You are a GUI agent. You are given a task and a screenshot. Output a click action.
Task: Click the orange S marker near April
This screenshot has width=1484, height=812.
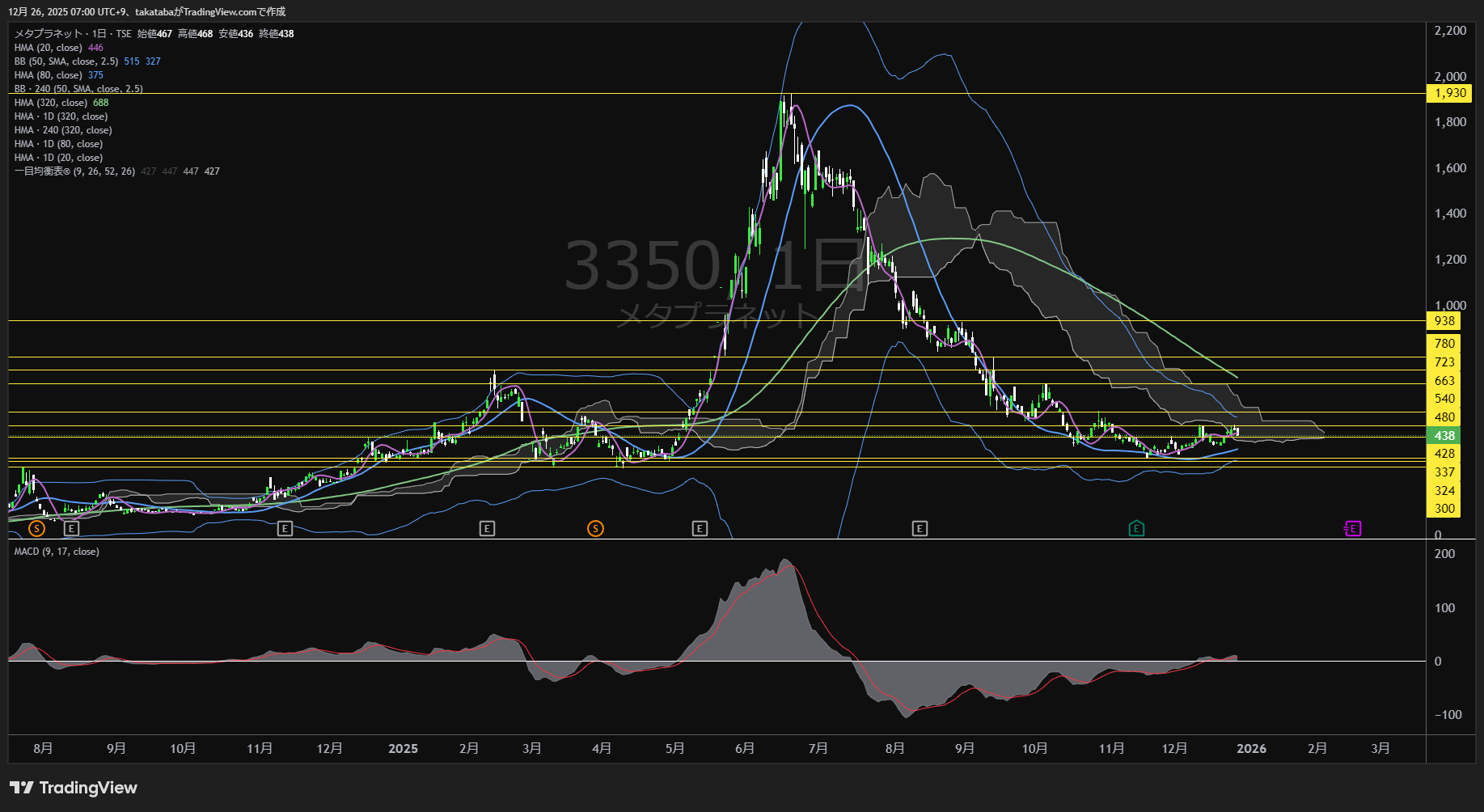click(595, 529)
